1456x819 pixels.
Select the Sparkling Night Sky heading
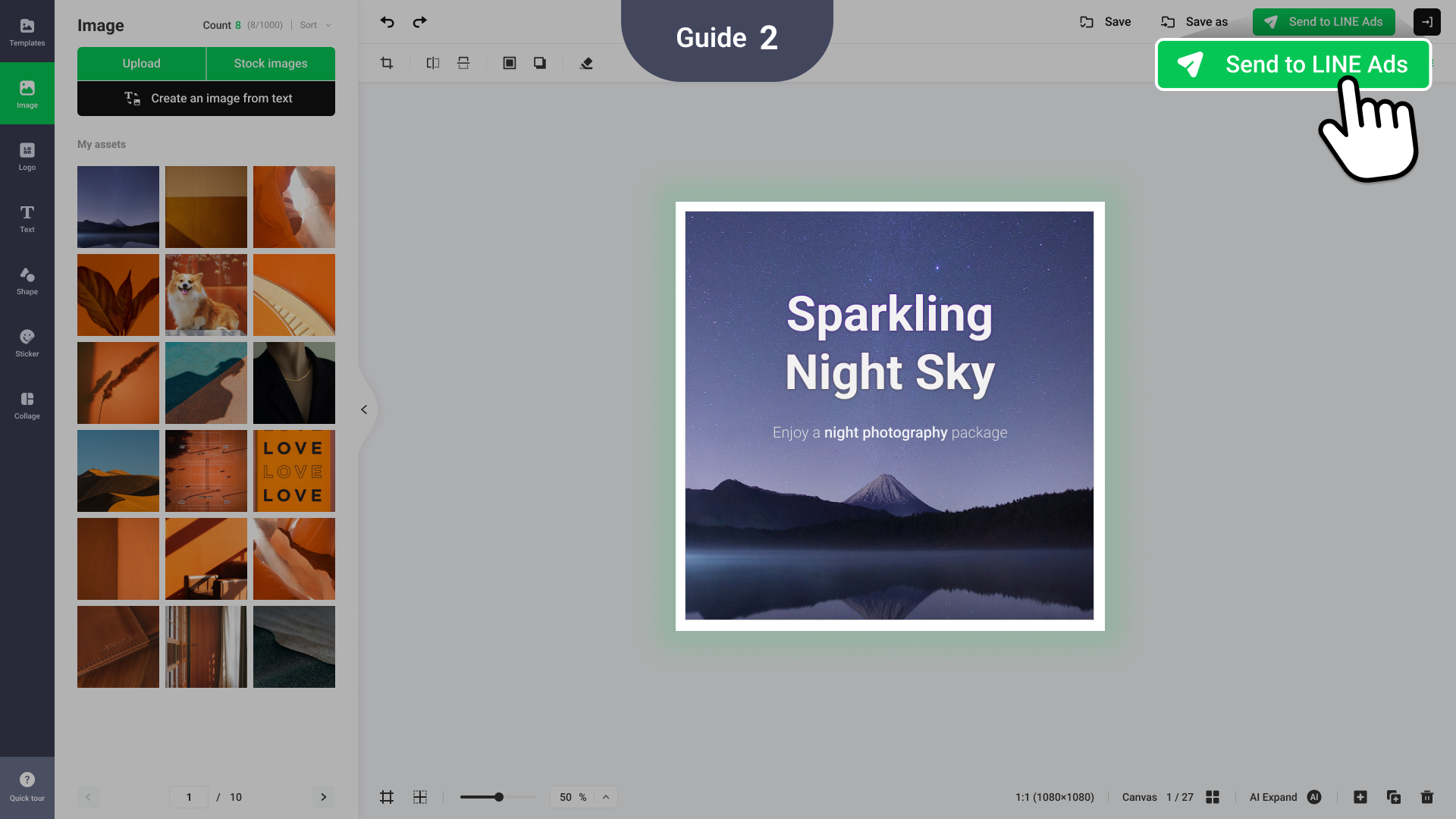890,344
